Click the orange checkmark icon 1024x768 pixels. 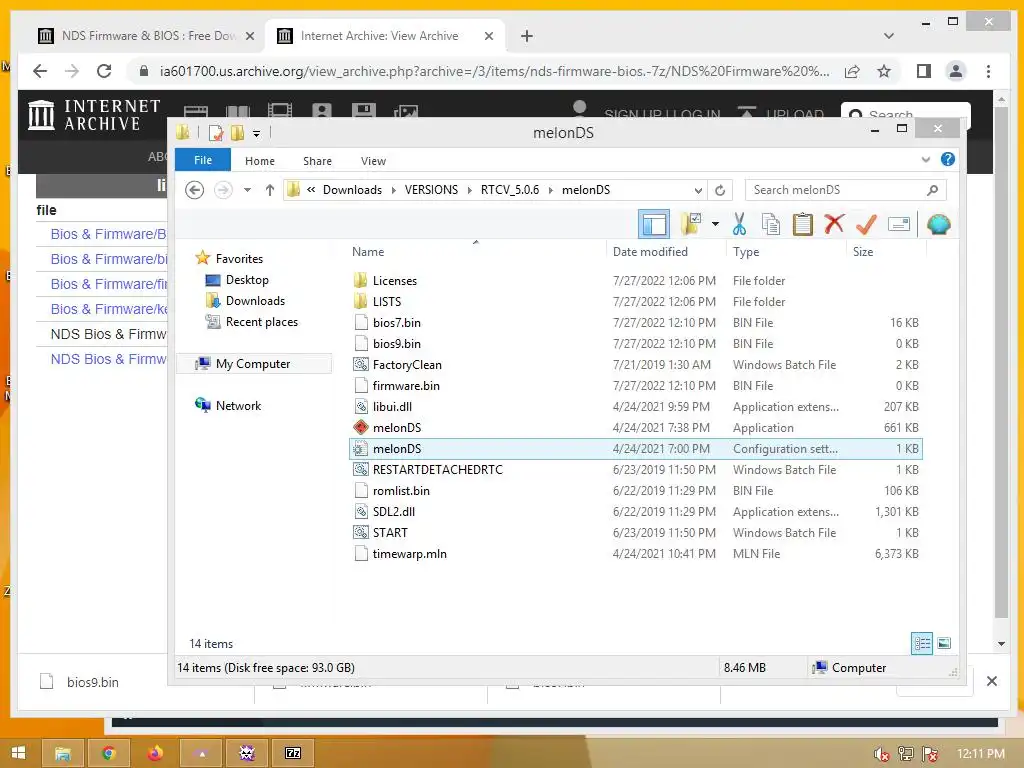866,225
